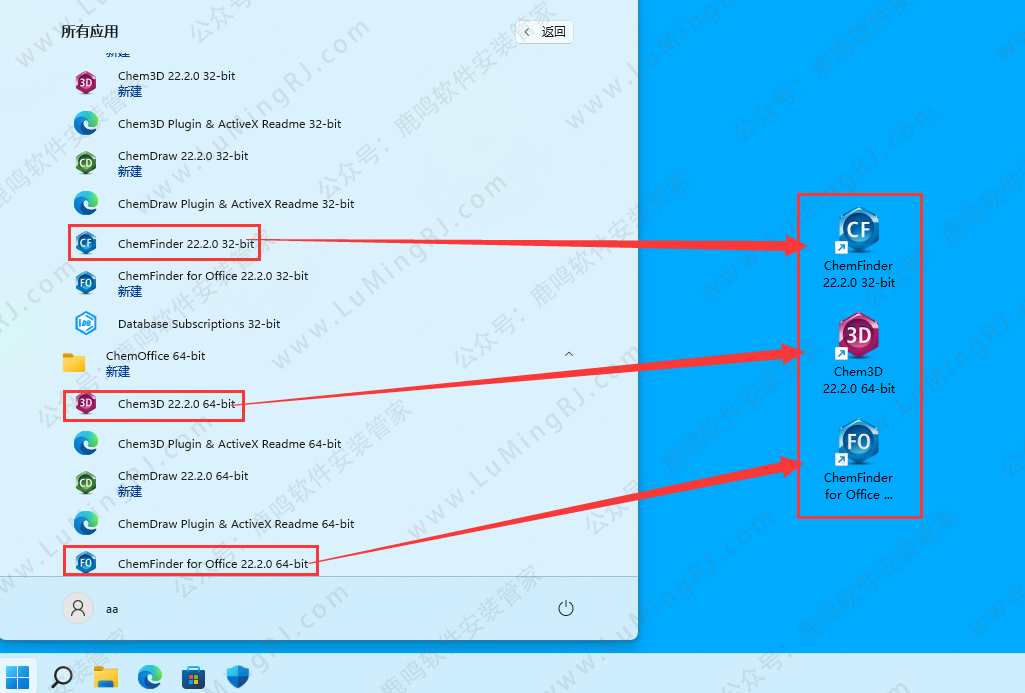Screen dimensions: 1025x693
Task: Launch ChemDraw 22.2.0 64-bit icon
Action: tap(86, 483)
